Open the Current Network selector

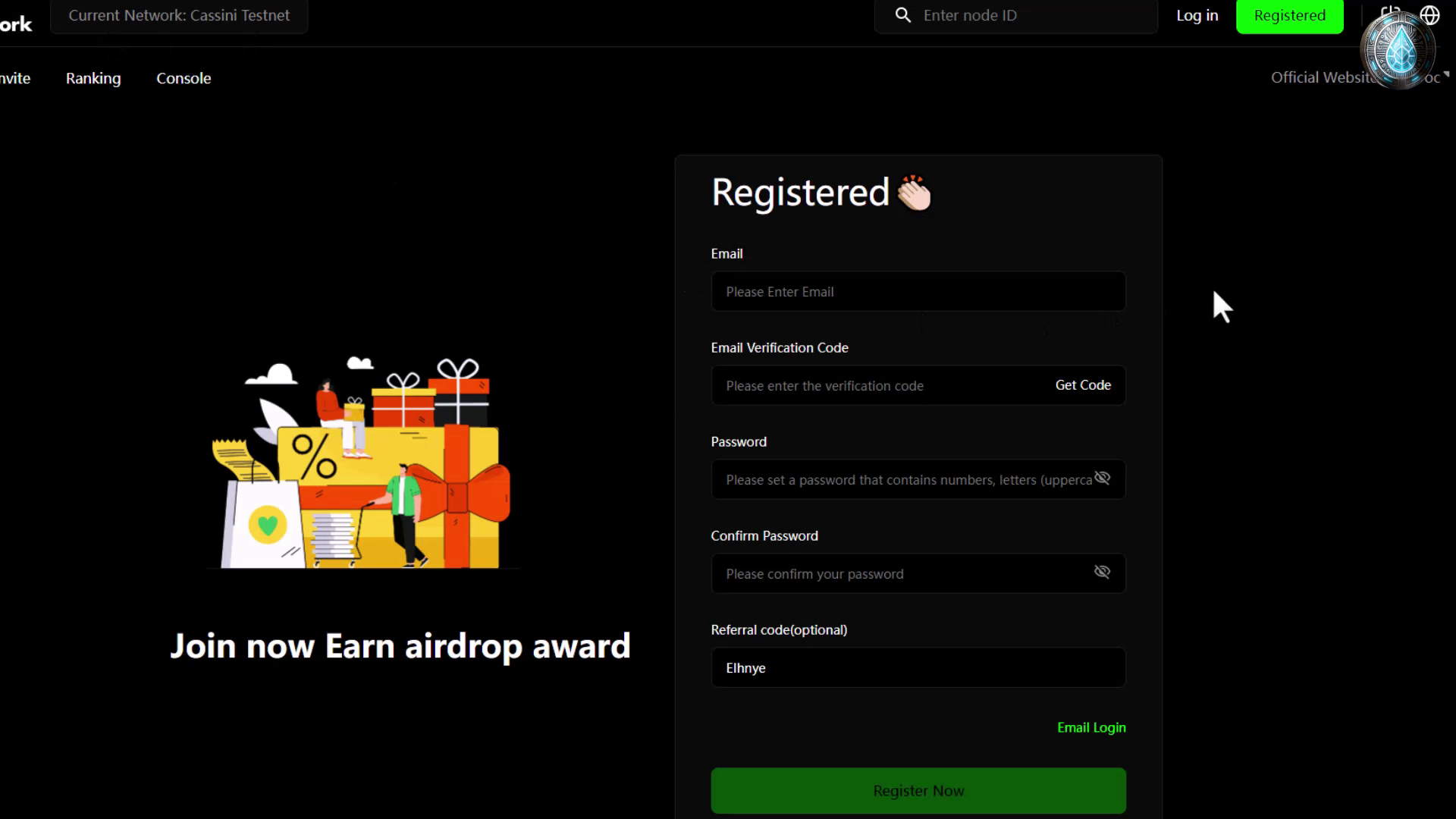click(x=179, y=15)
